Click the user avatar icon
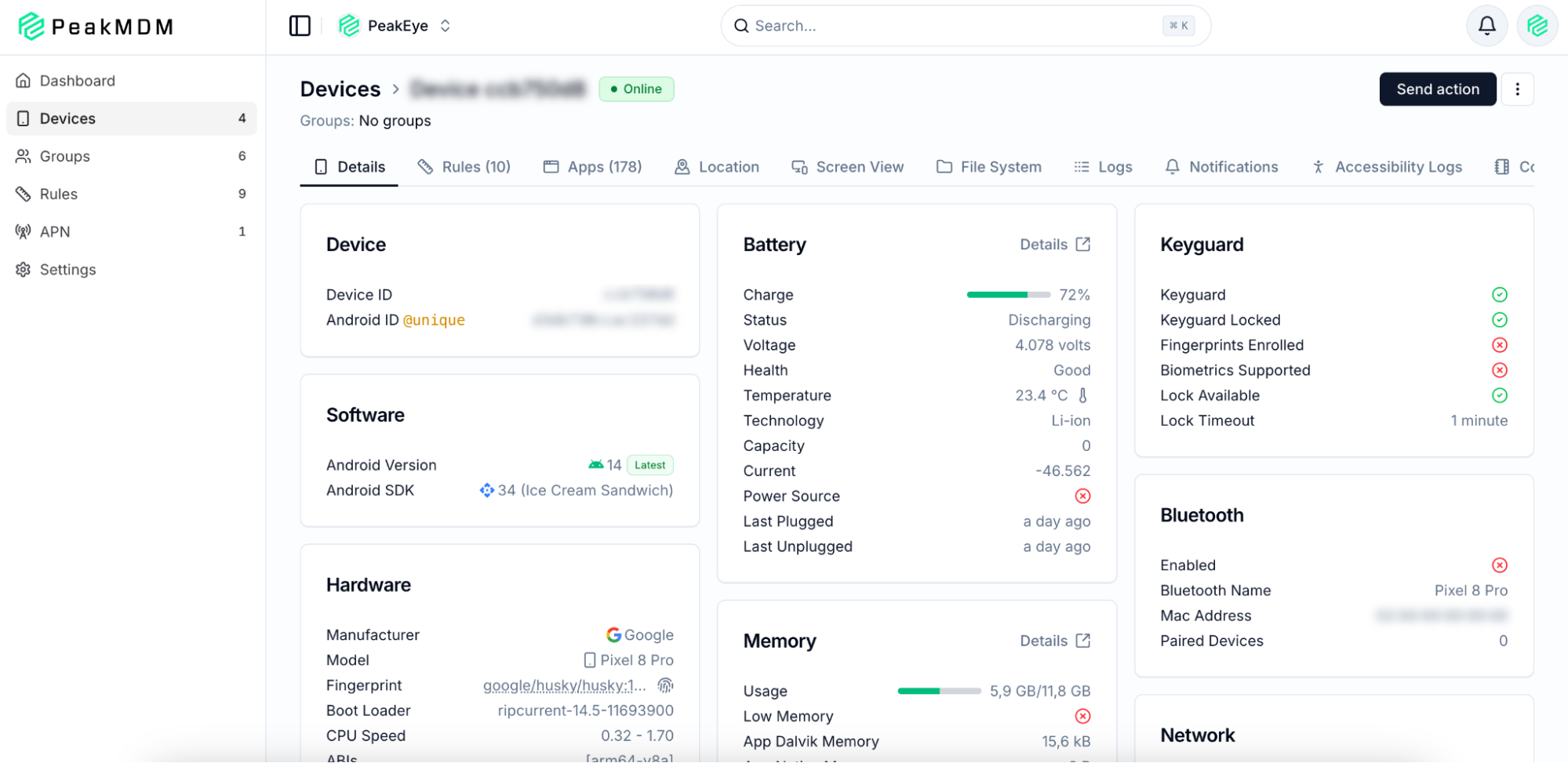 point(1537,26)
